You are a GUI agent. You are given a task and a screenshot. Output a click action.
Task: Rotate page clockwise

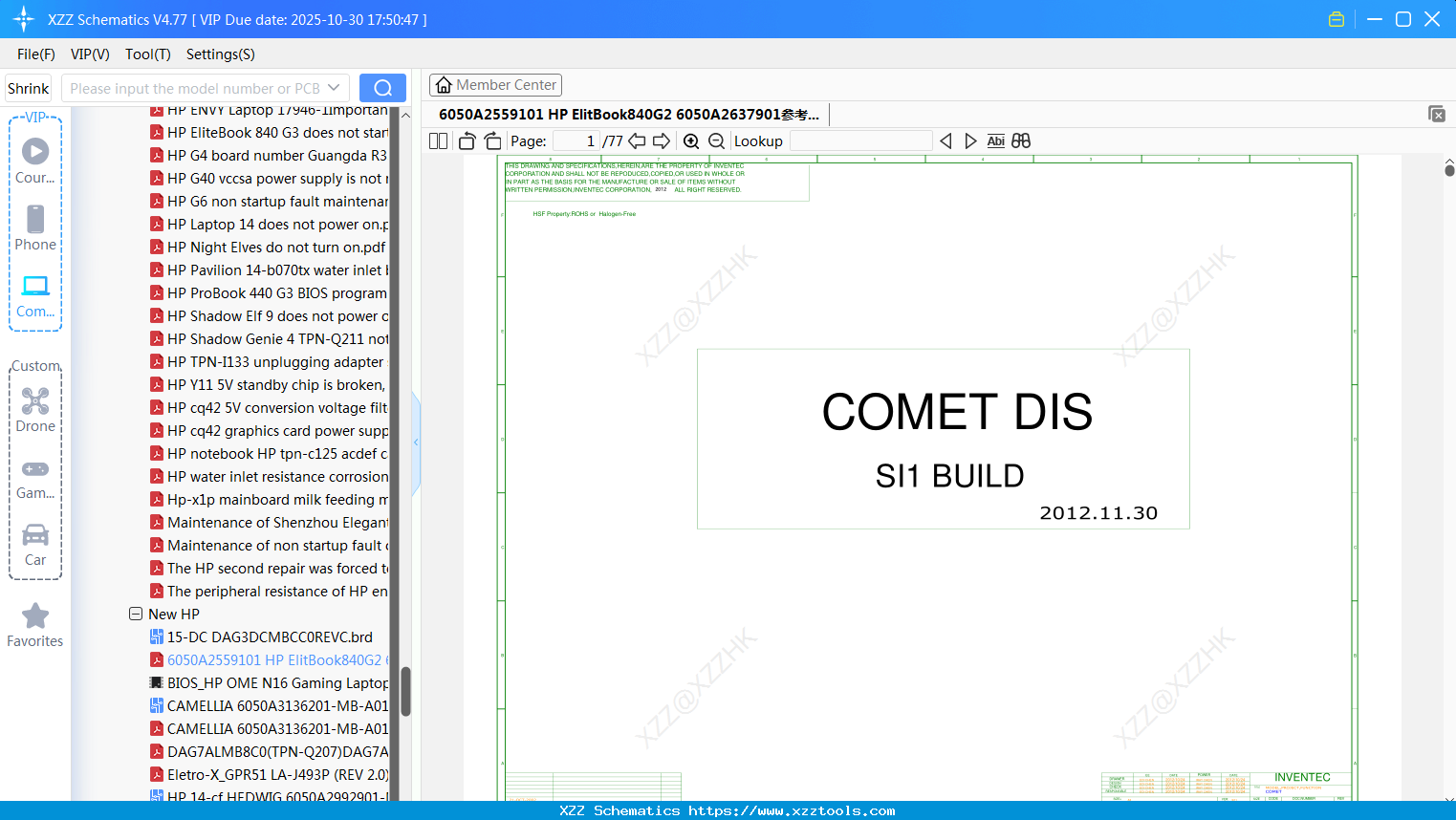click(492, 141)
